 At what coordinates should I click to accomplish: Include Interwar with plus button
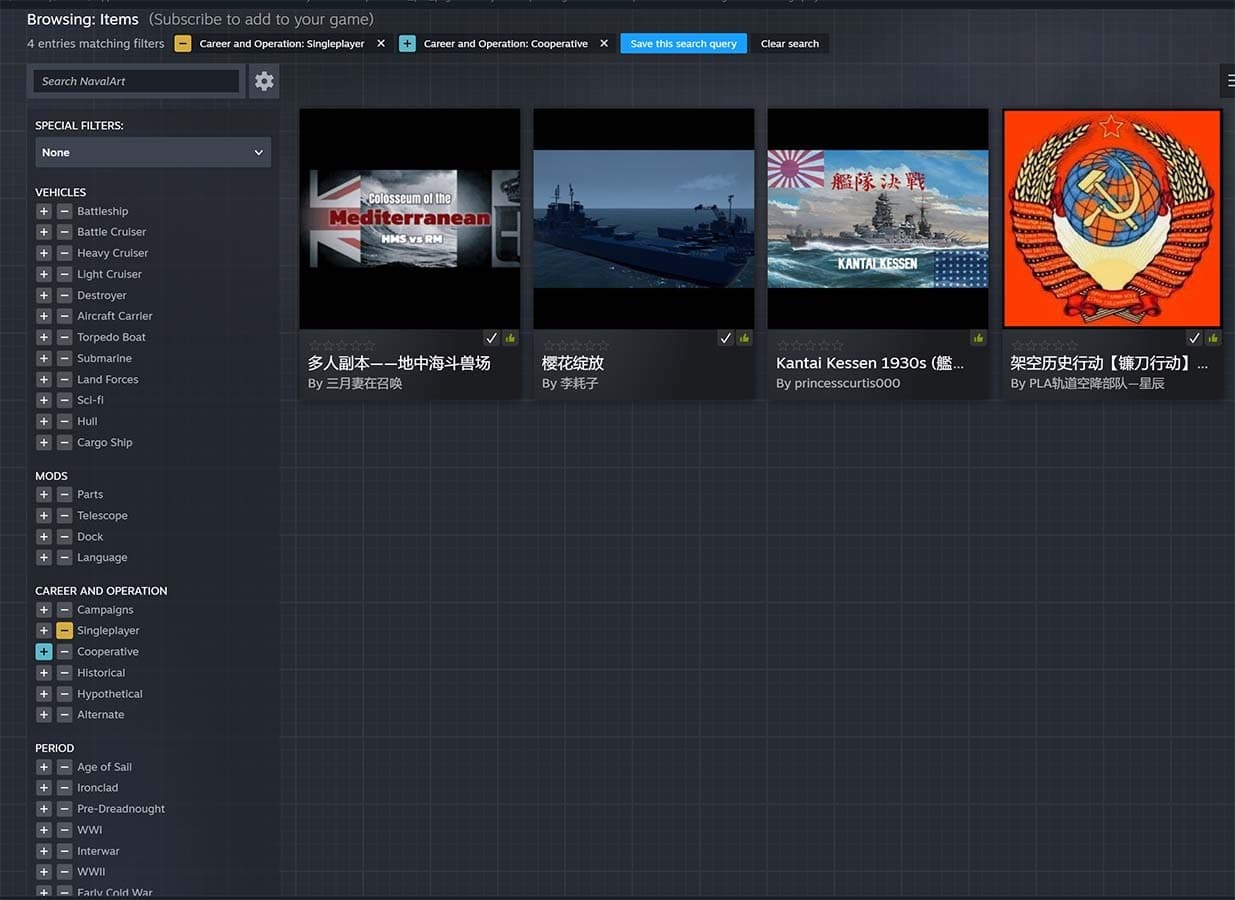44,850
